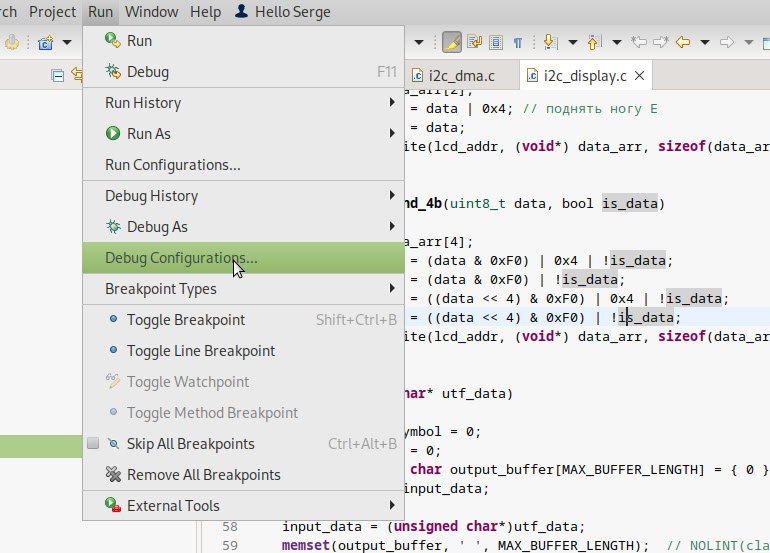Click the i2c_dma.c file type icon
This screenshot has width=770, height=553.
pos(417,75)
